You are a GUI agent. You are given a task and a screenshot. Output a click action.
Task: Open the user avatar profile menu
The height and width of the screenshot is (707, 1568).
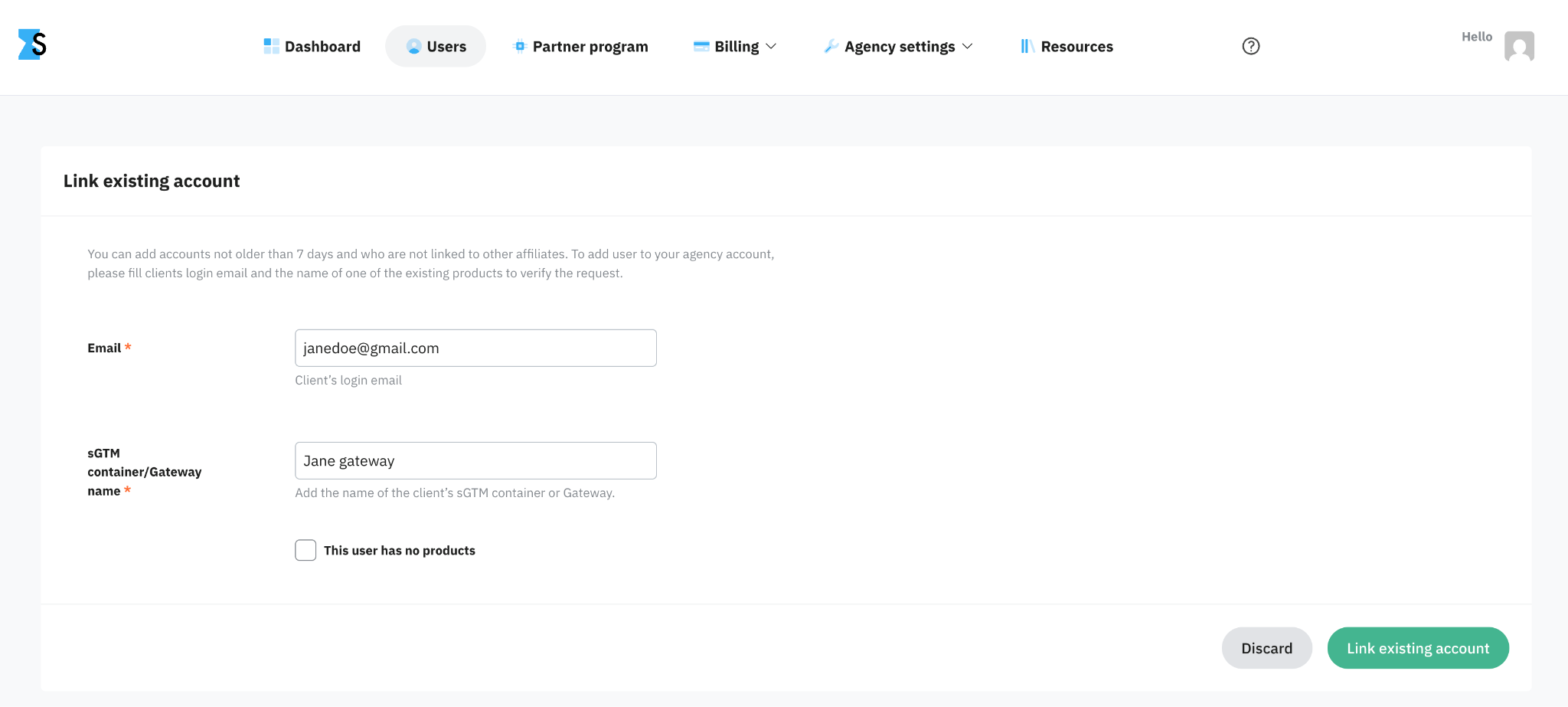[1519, 46]
